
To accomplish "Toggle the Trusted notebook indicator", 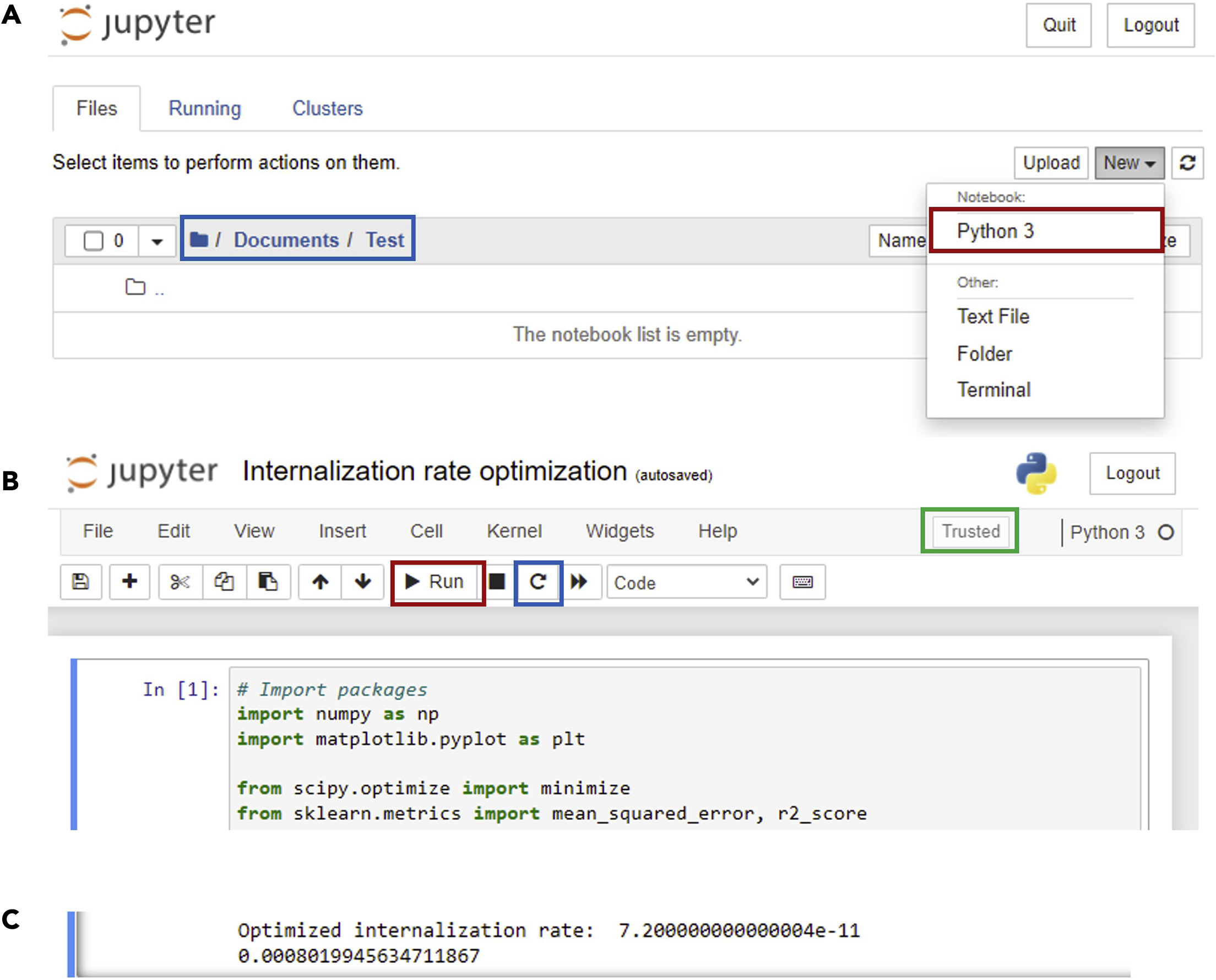I will 970,531.
